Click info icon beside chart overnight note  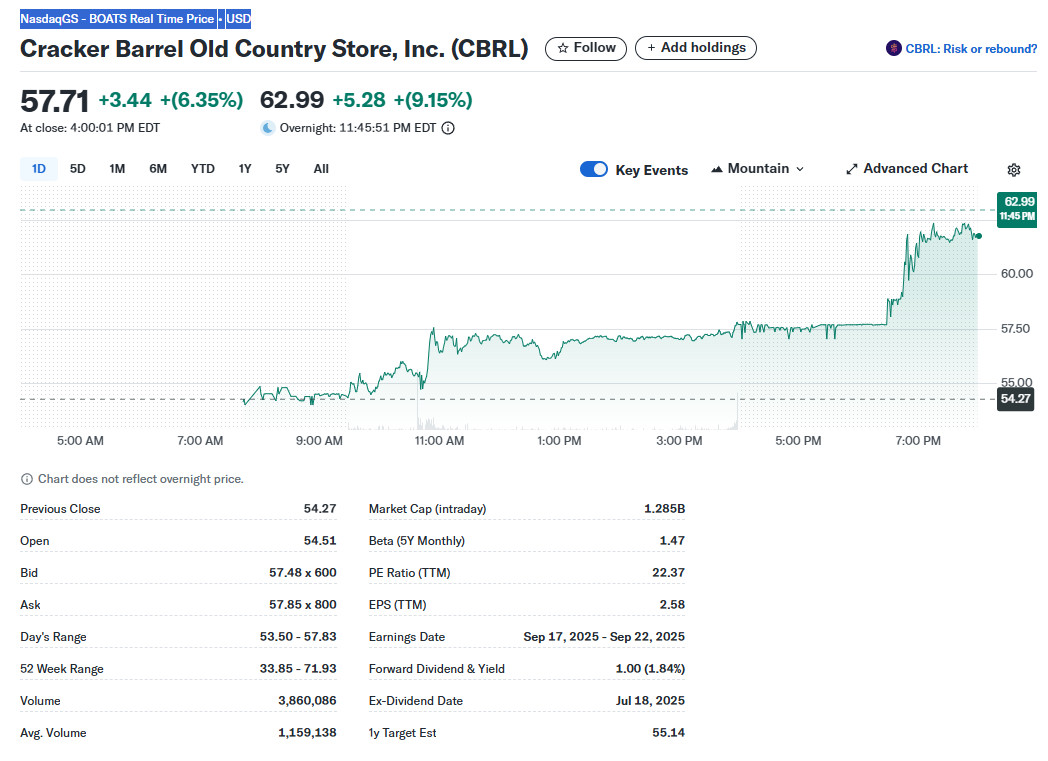pos(27,479)
